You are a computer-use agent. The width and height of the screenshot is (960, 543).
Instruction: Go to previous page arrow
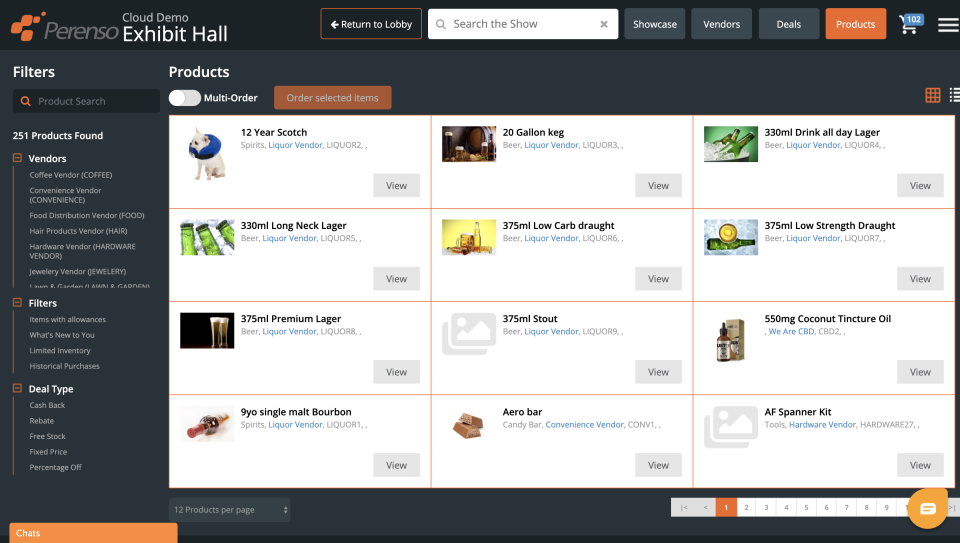(705, 507)
